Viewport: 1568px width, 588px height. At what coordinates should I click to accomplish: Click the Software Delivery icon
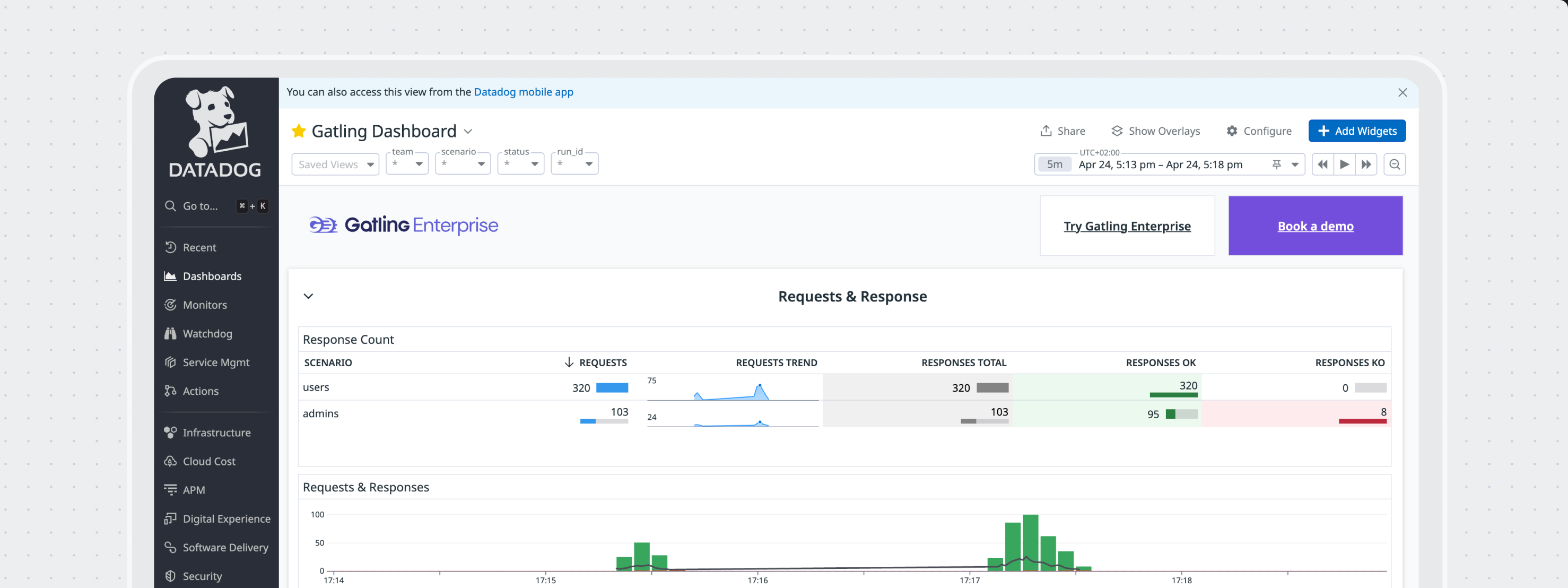[170, 547]
